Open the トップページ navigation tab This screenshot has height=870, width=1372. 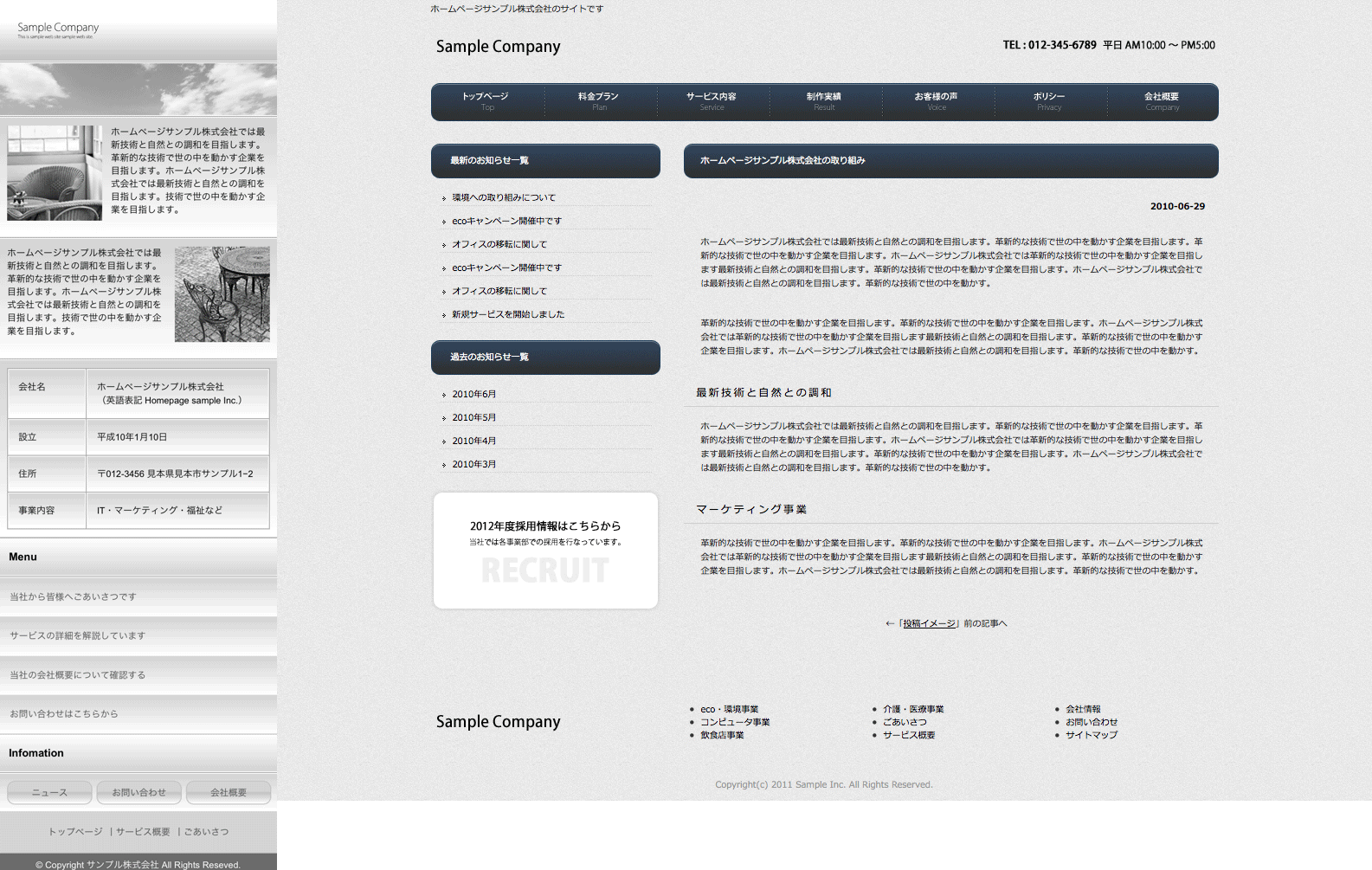point(486,101)
